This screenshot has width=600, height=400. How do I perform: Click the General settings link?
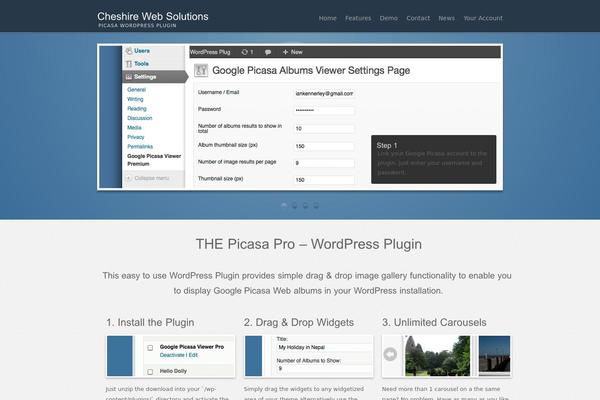point(136,90)
